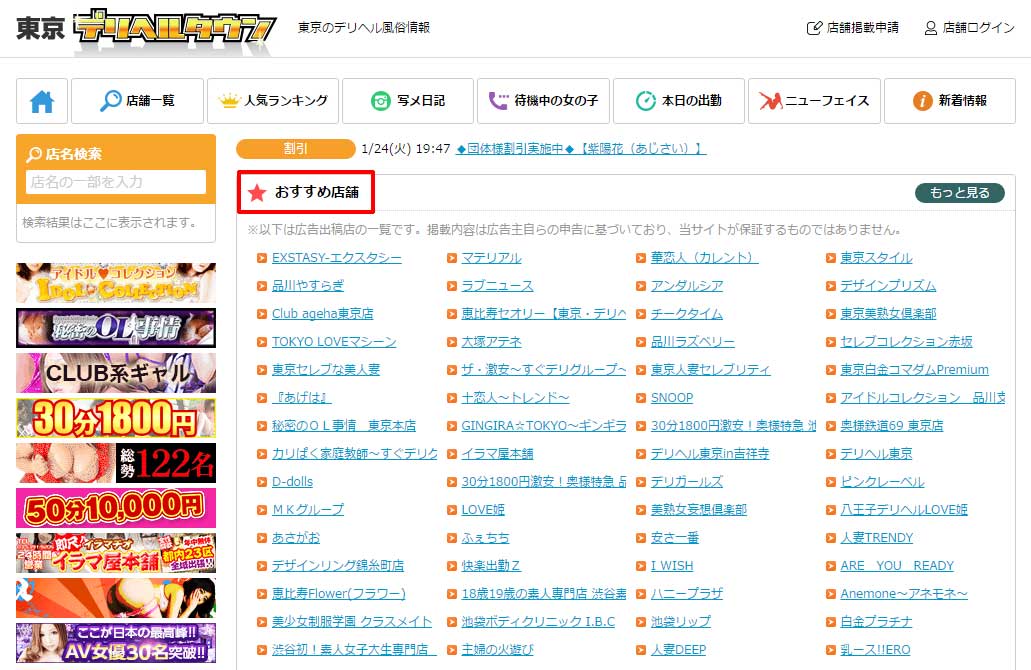Open ハニープラザ shop link
1031x670 pixels.
click(x=687, y=594)
